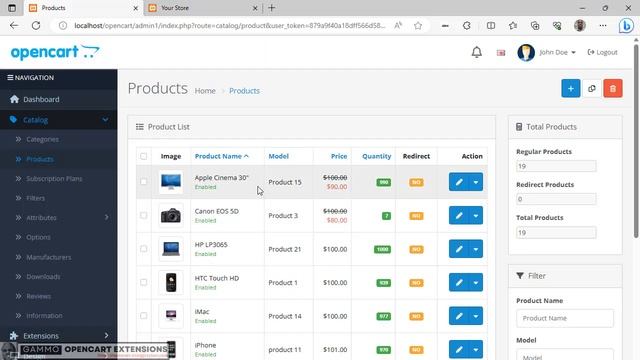
Task: Check the HP LP3065 row checkbox
Action: [143, 249]
